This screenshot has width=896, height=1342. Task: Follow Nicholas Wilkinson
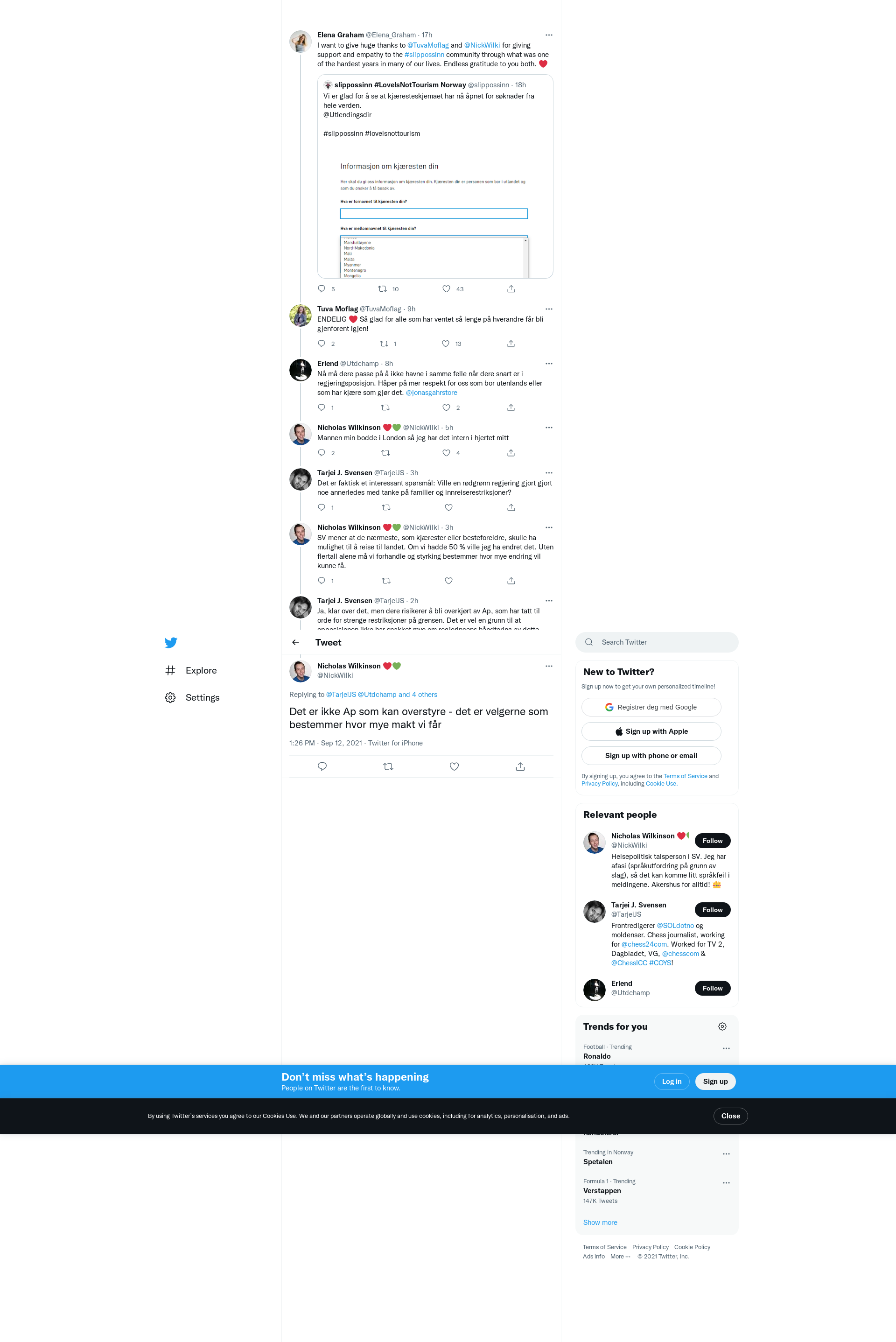click(x=712, y=841)
